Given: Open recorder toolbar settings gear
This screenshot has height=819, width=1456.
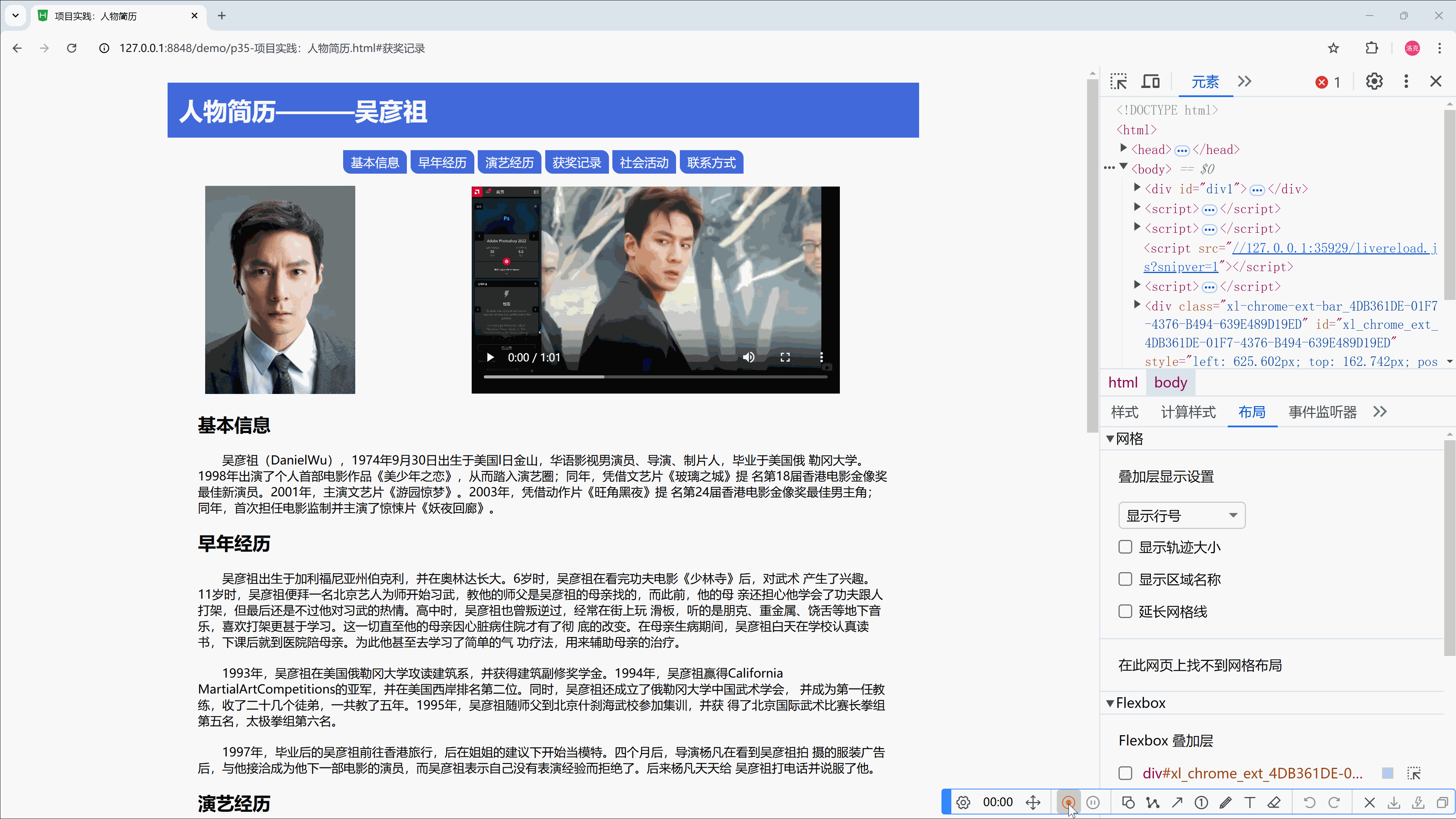Looking at the screenshot, I should [964, 802].
